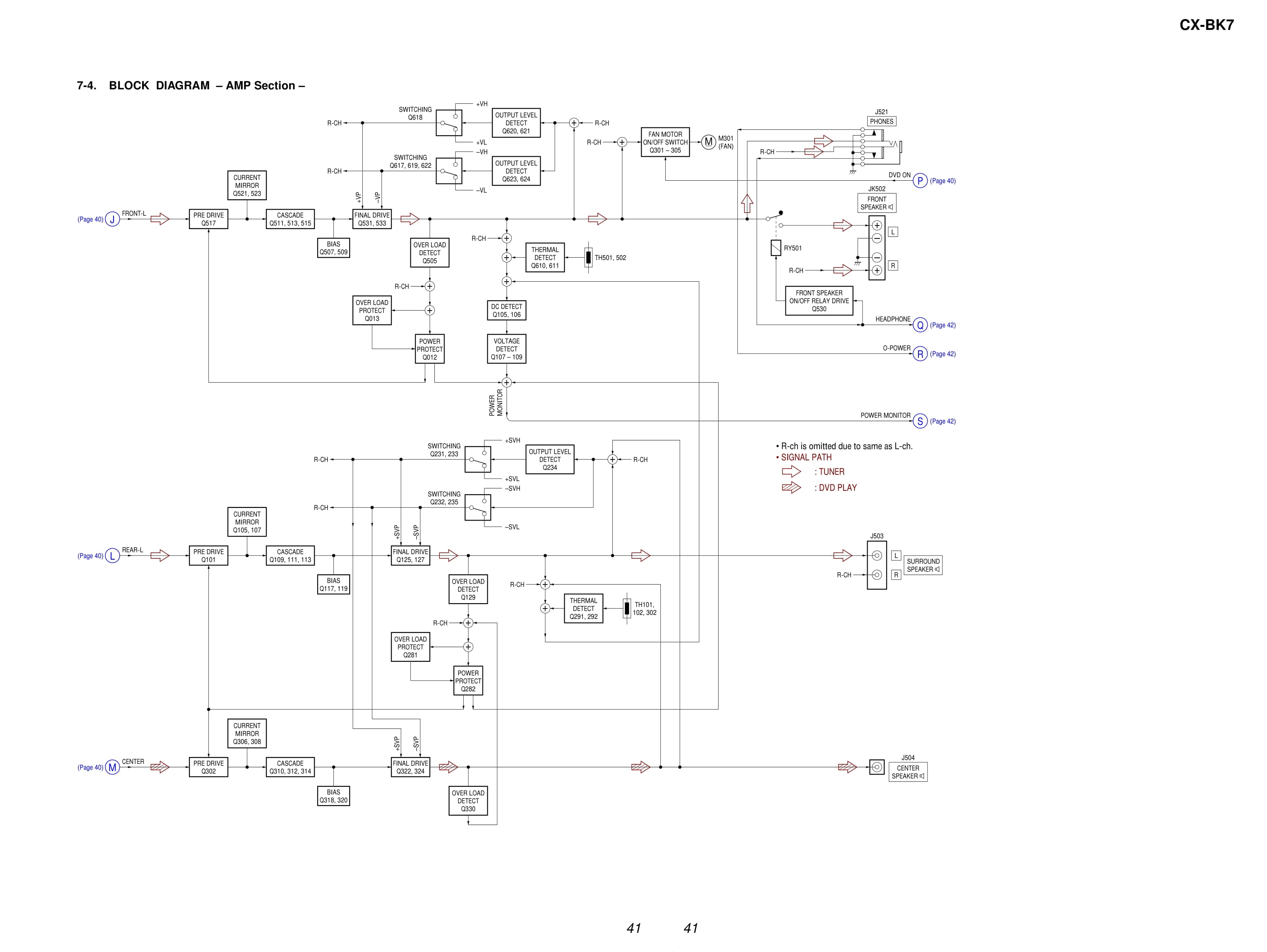Click the circled S POWER MONITOR connector
The height and width of the screenshot is (952, 1267).
920,421
